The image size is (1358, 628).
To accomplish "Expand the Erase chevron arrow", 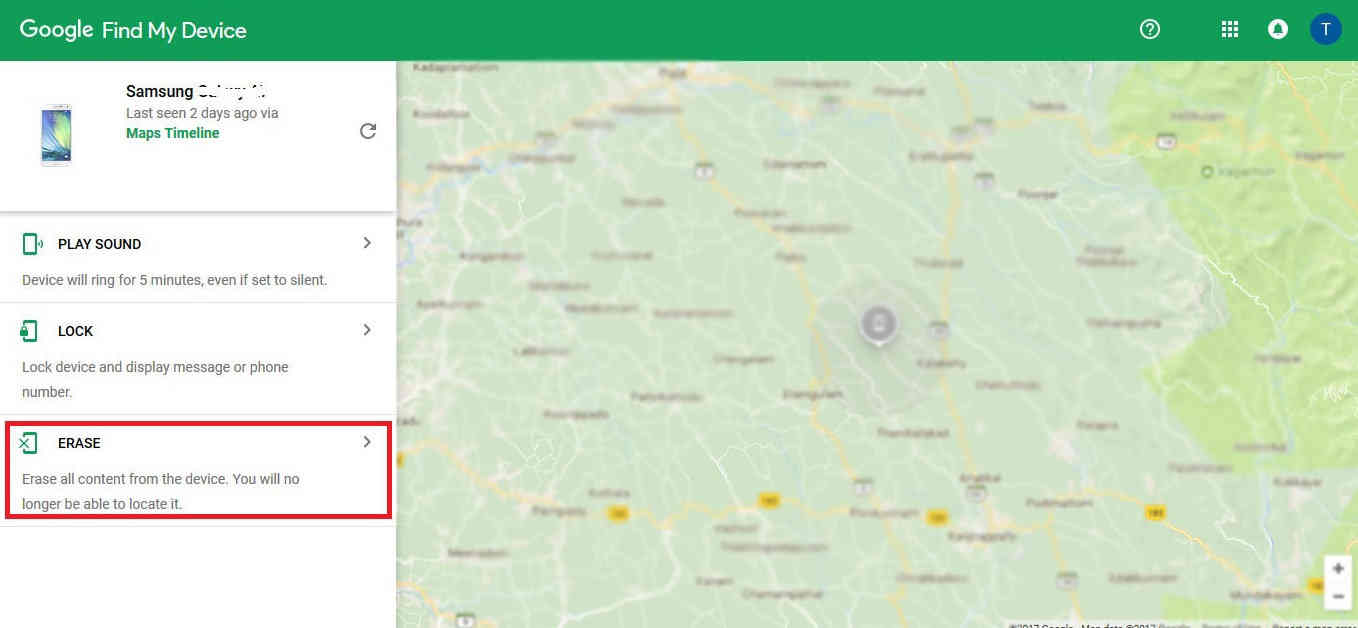I will (x=367, y=442).
